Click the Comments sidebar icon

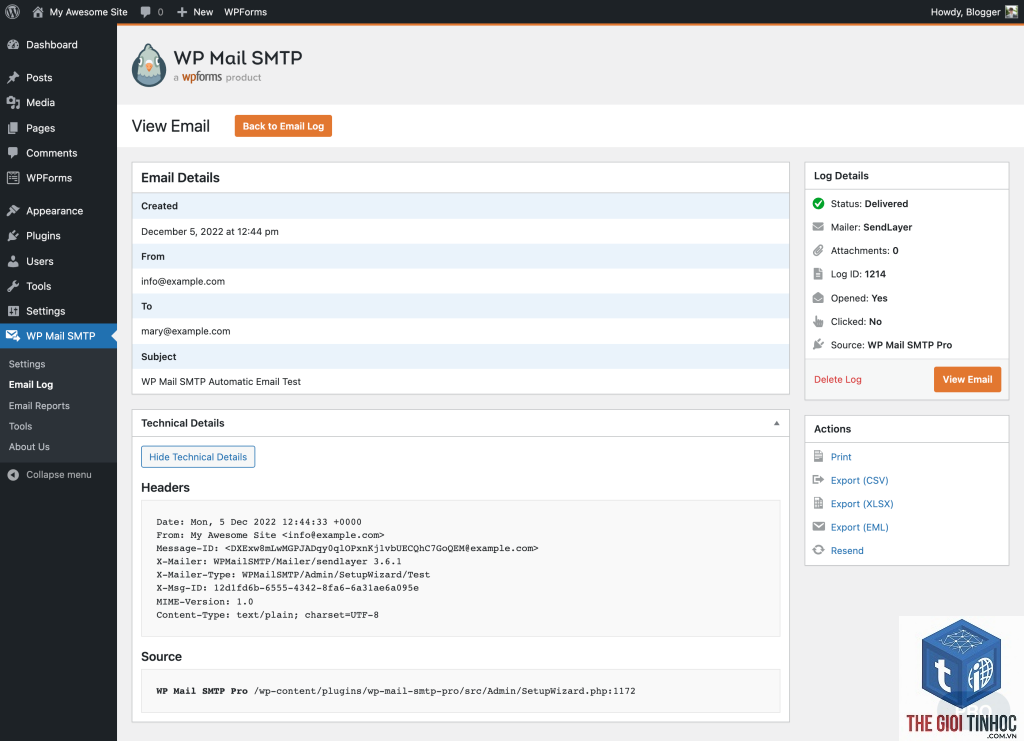(13, 153)
